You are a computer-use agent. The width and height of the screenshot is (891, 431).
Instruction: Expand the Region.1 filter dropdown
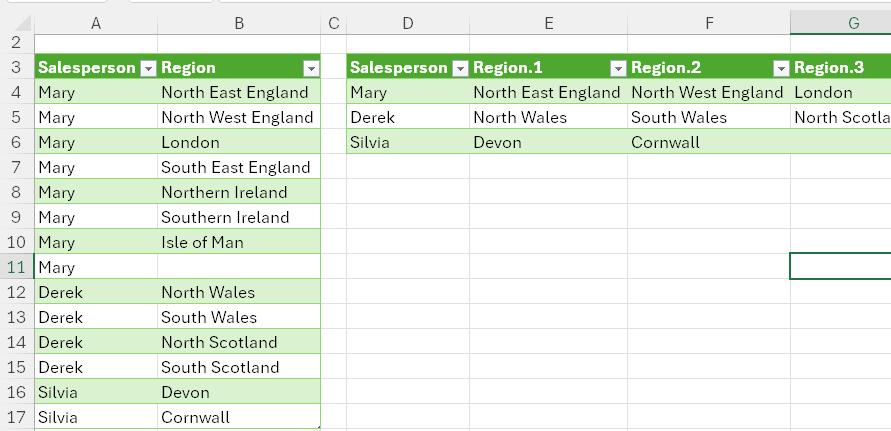point(618,69)
